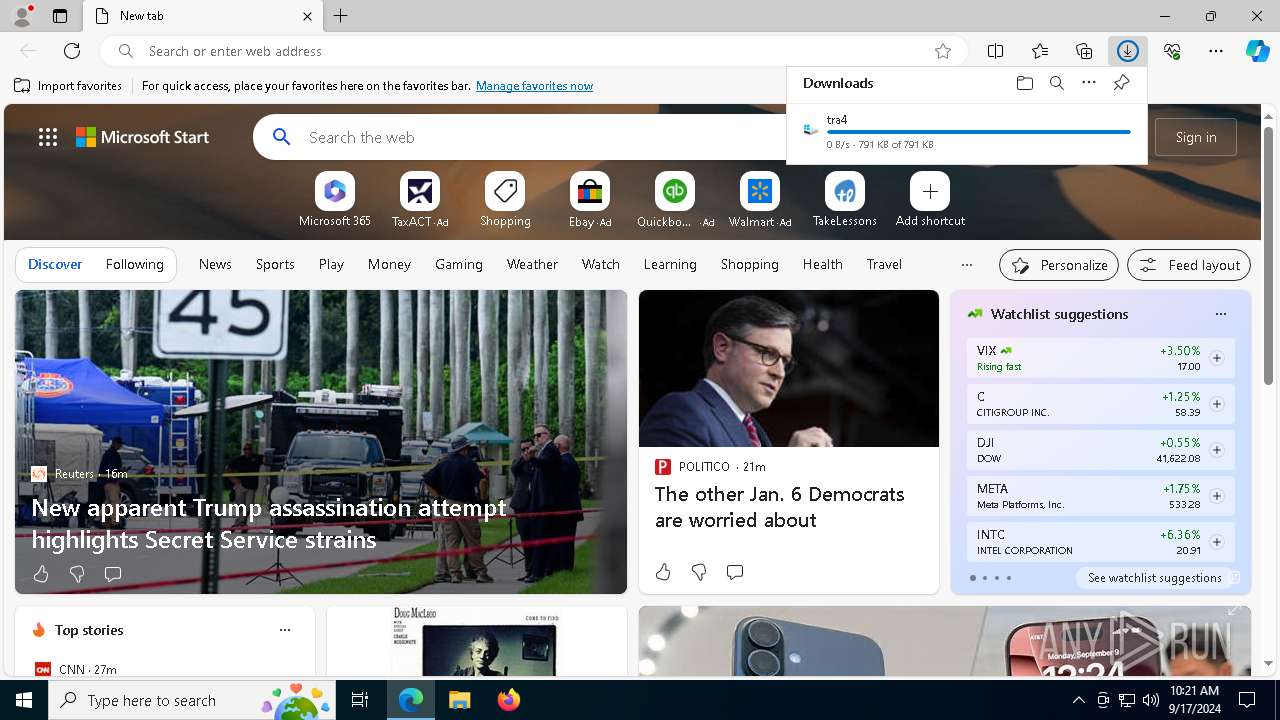Image resolution: width=1280 pixels, height=720 pixels.
Task: Select the Gaming category tab
Action: click(x=459, y=264)
